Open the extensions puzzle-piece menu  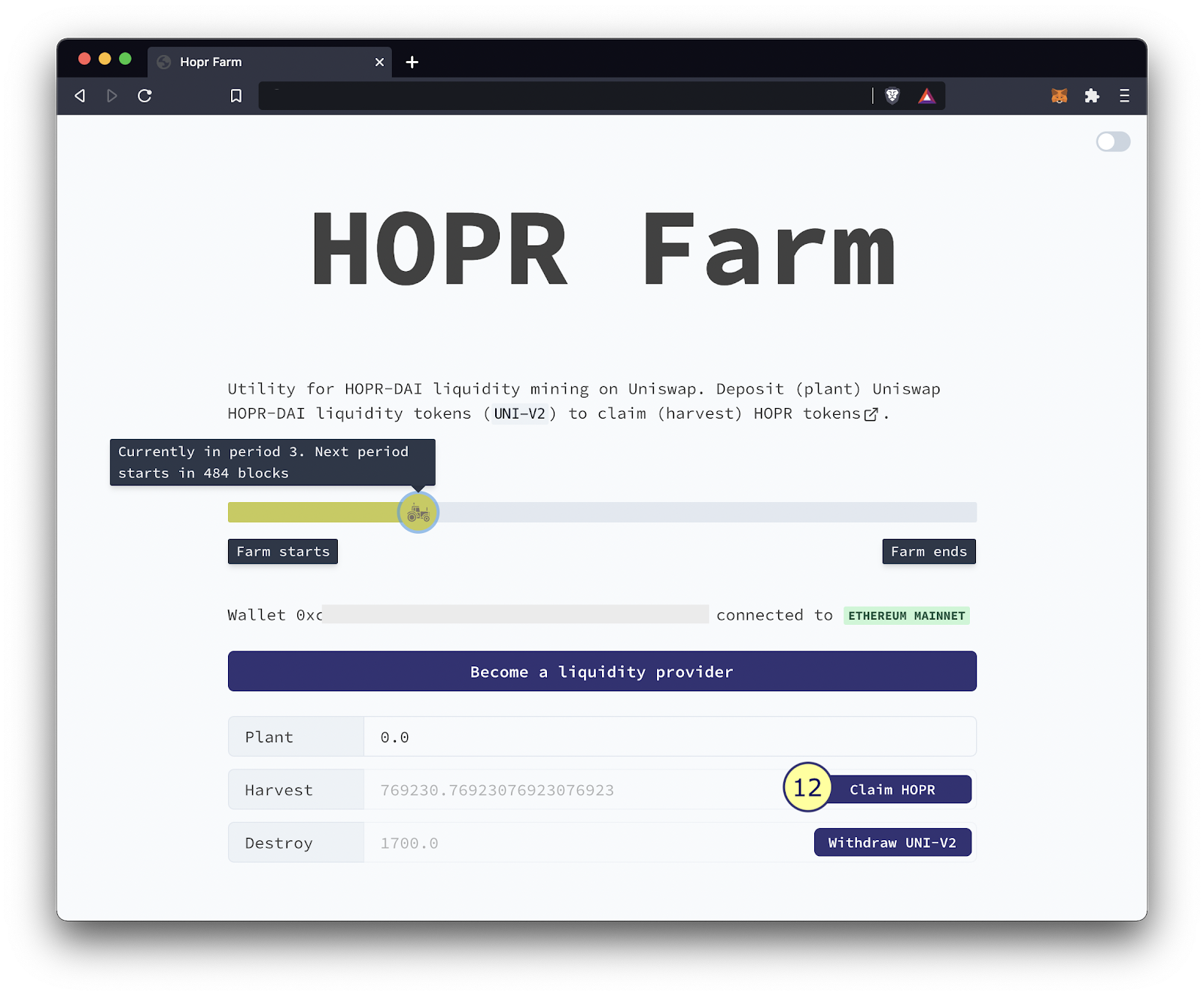click(x=1092, y=96)
